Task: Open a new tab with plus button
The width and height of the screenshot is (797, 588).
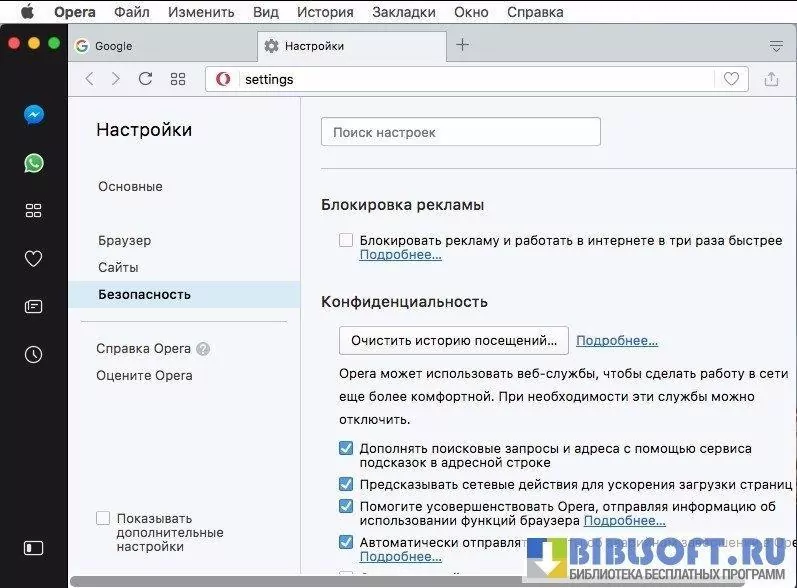Action: click(x=462, y=45)
